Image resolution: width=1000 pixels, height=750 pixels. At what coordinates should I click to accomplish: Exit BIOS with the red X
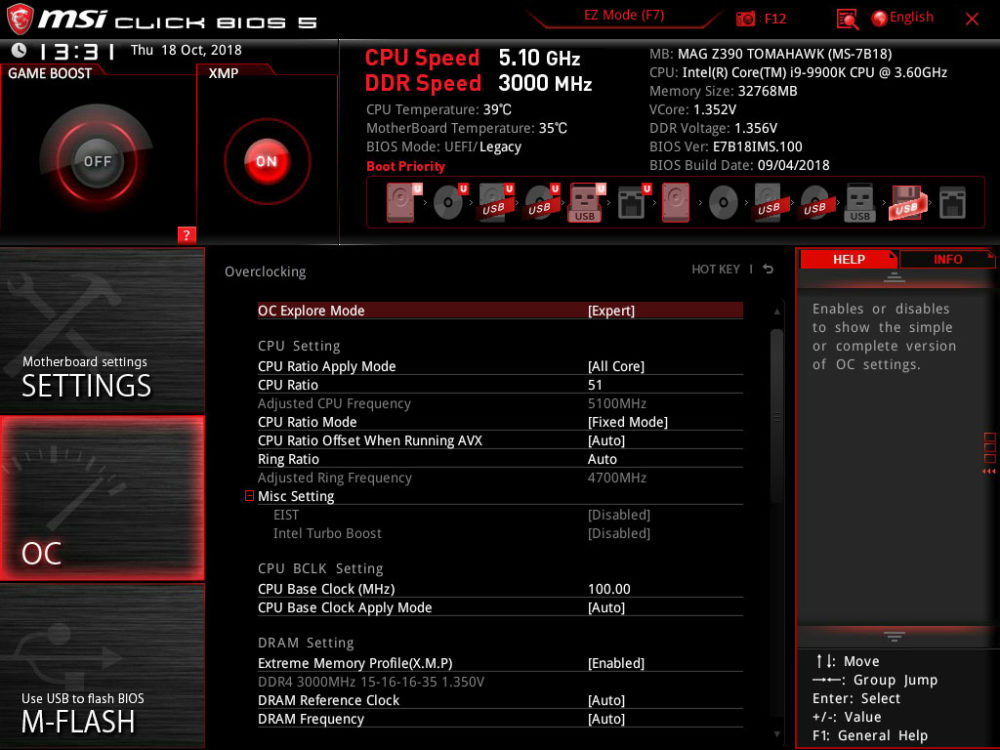(x=971, y=19)
